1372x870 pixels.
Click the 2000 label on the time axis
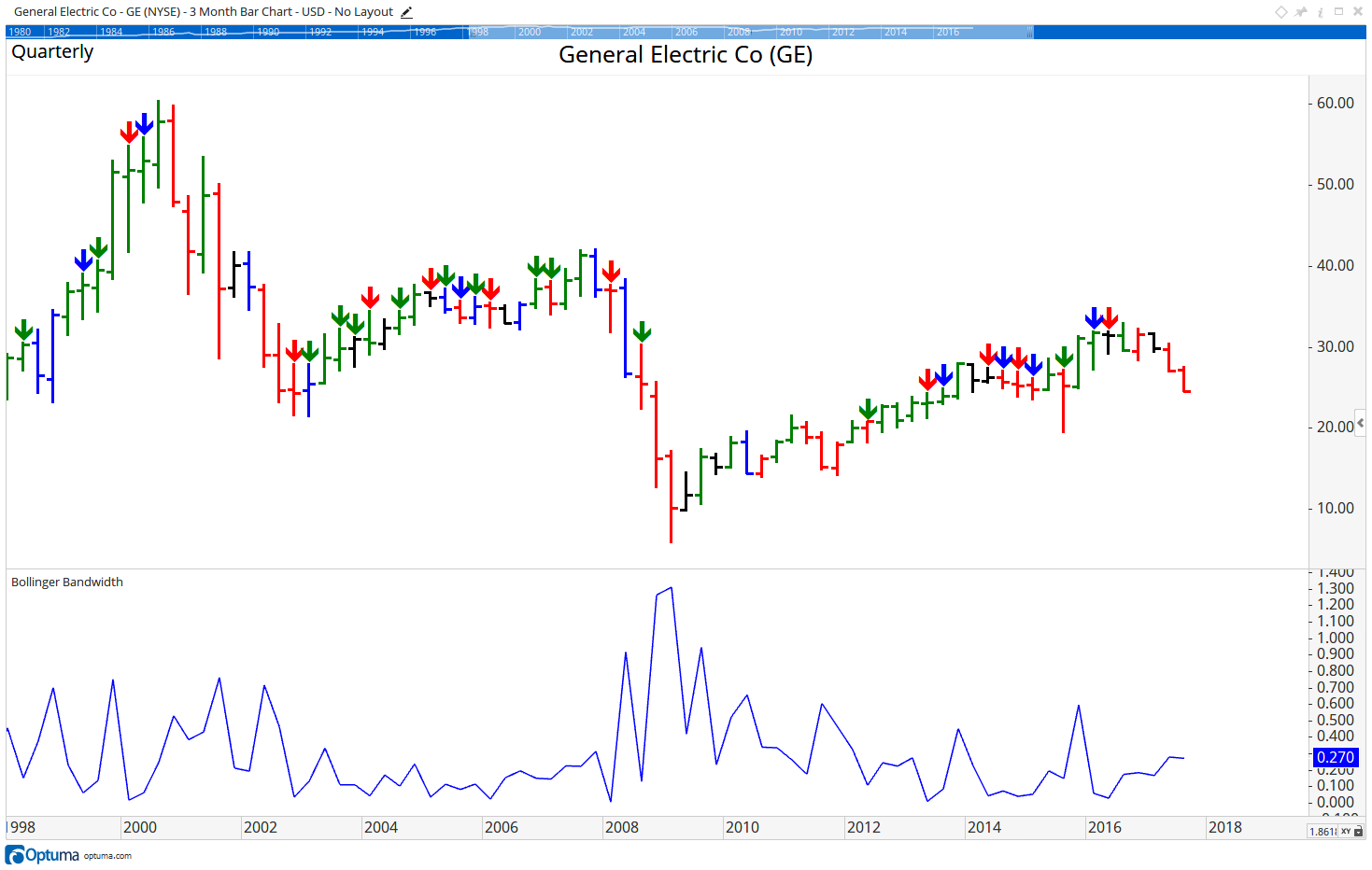[x=140, y=827]
